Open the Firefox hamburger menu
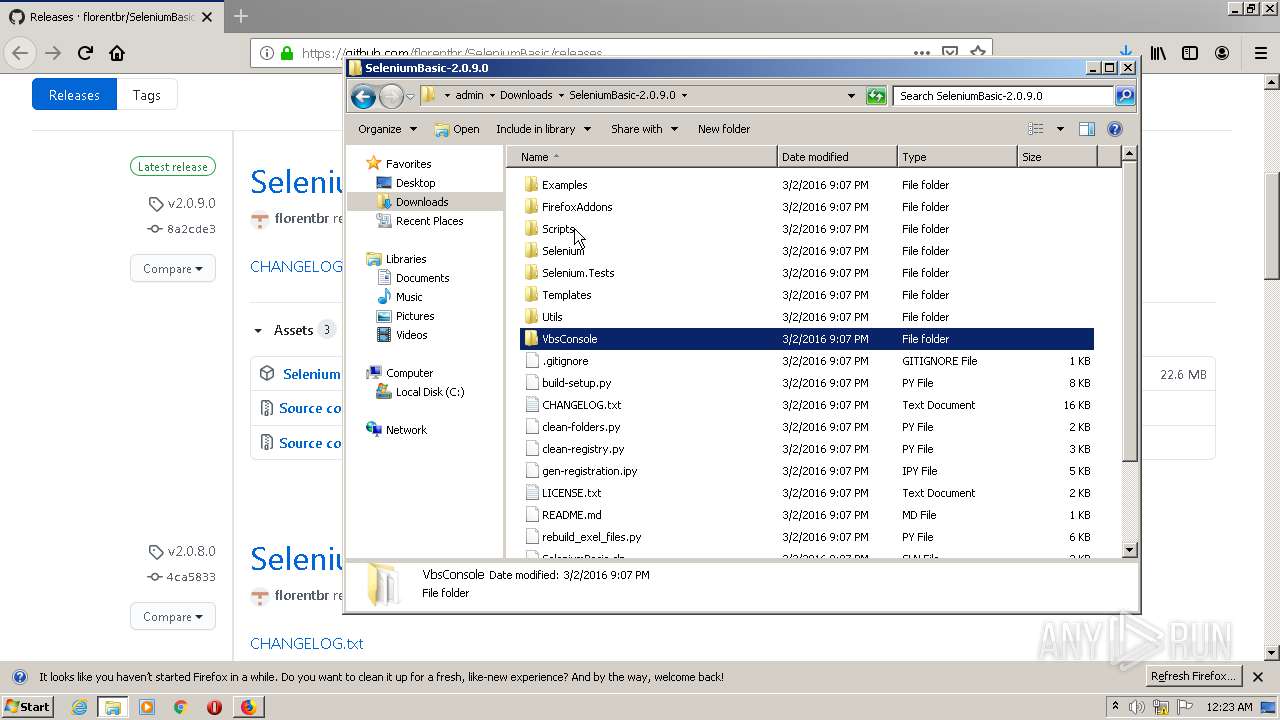Screen dimensions: 1280x720 coord(1260,53)
